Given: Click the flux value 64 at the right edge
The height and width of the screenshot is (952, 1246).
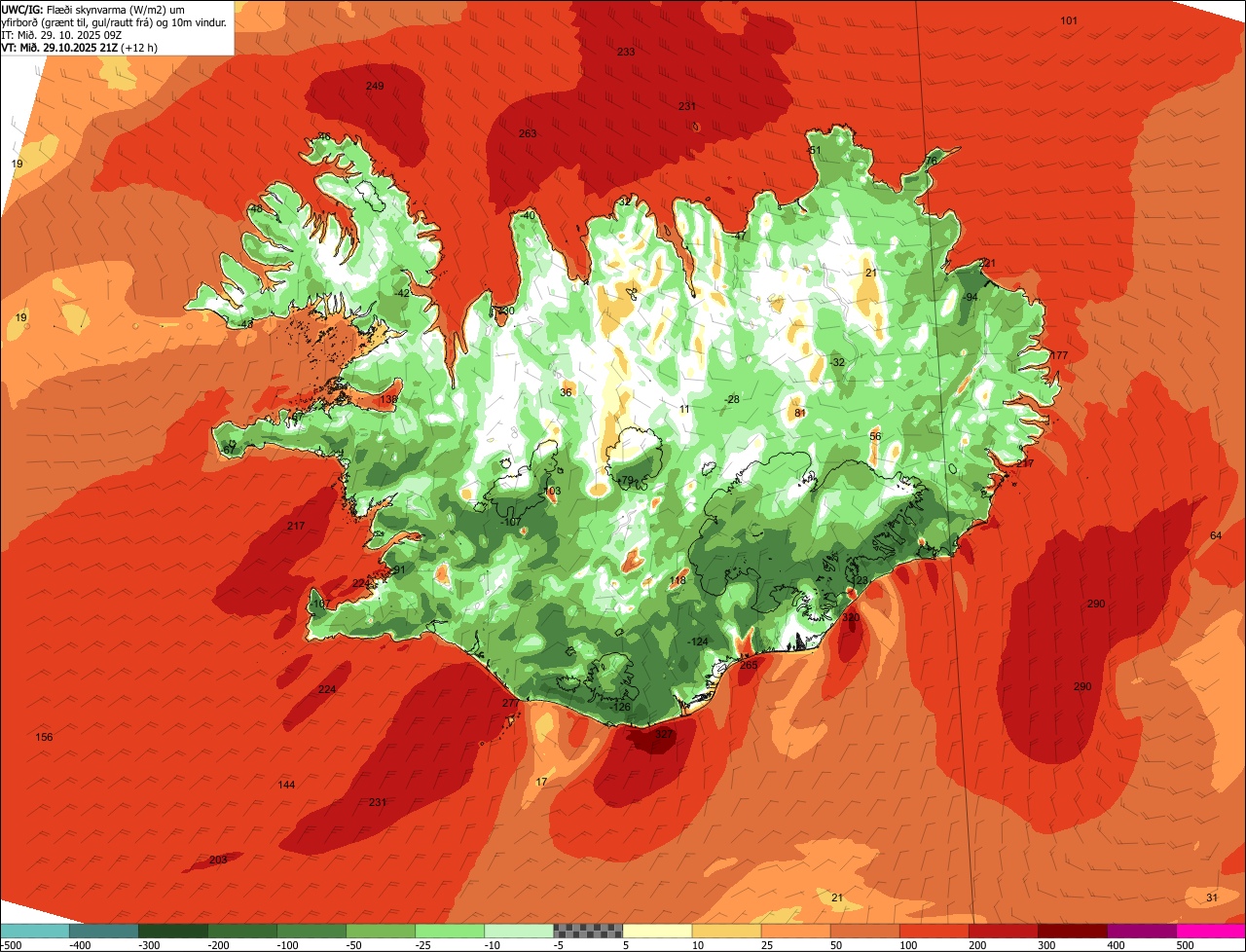Looking at the screenshot, I should pos(1216,535).
